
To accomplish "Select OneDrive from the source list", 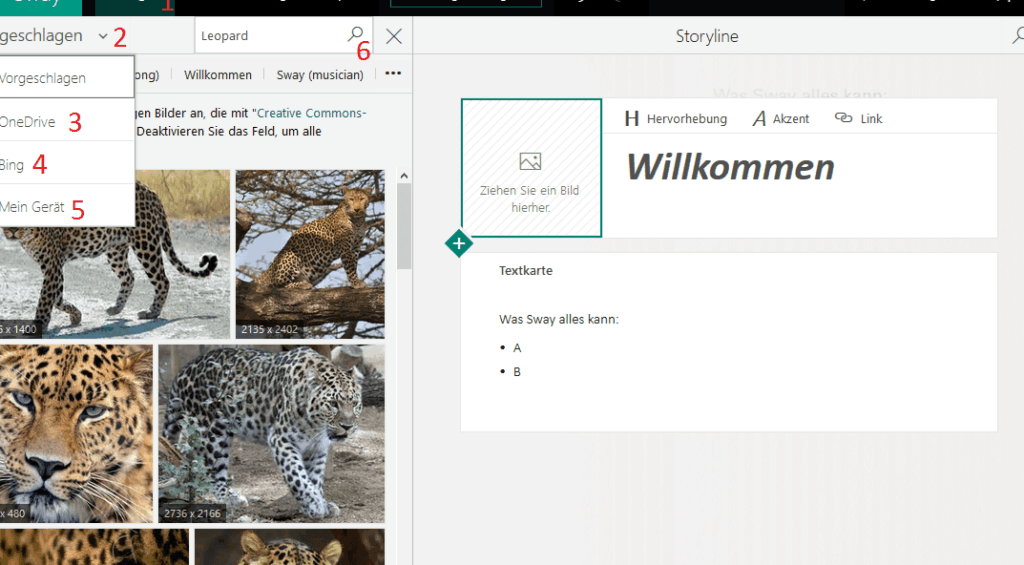I will (28, 122).
